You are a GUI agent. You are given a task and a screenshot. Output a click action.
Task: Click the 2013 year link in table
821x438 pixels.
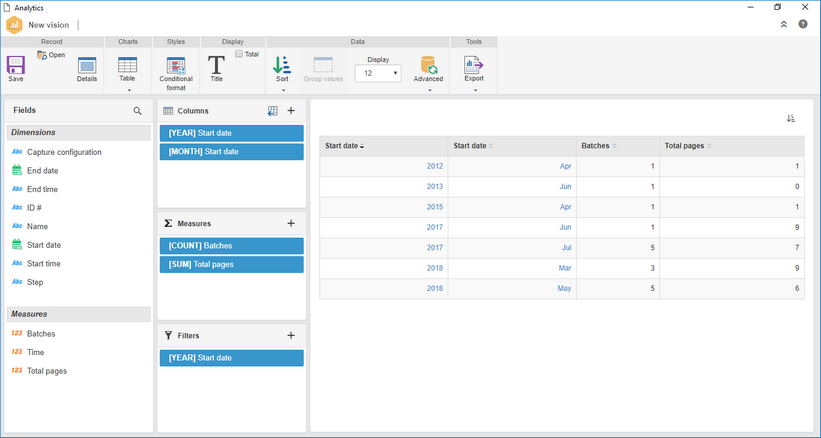pos(435,187)
